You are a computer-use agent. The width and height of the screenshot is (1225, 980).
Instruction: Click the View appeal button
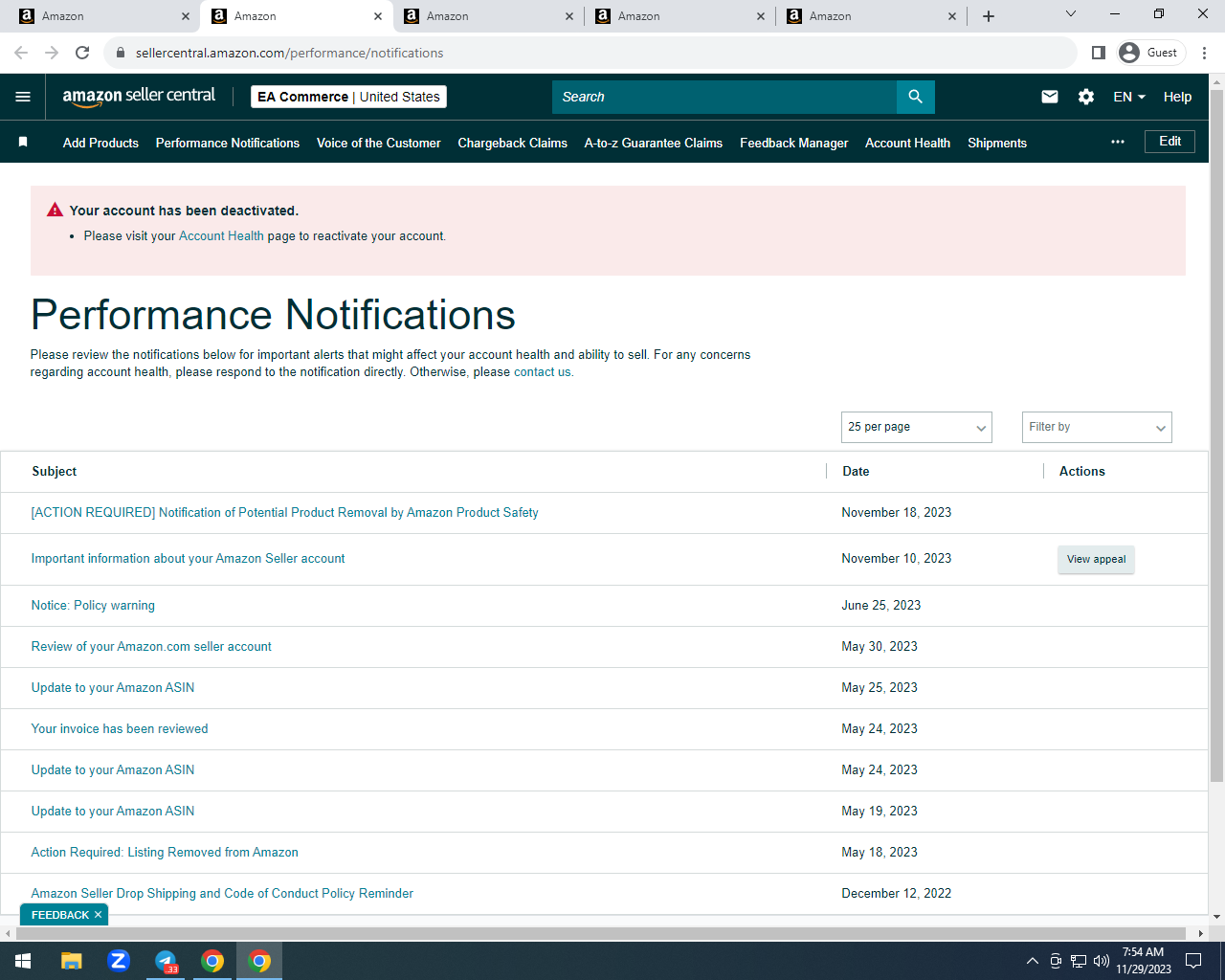1096,559
